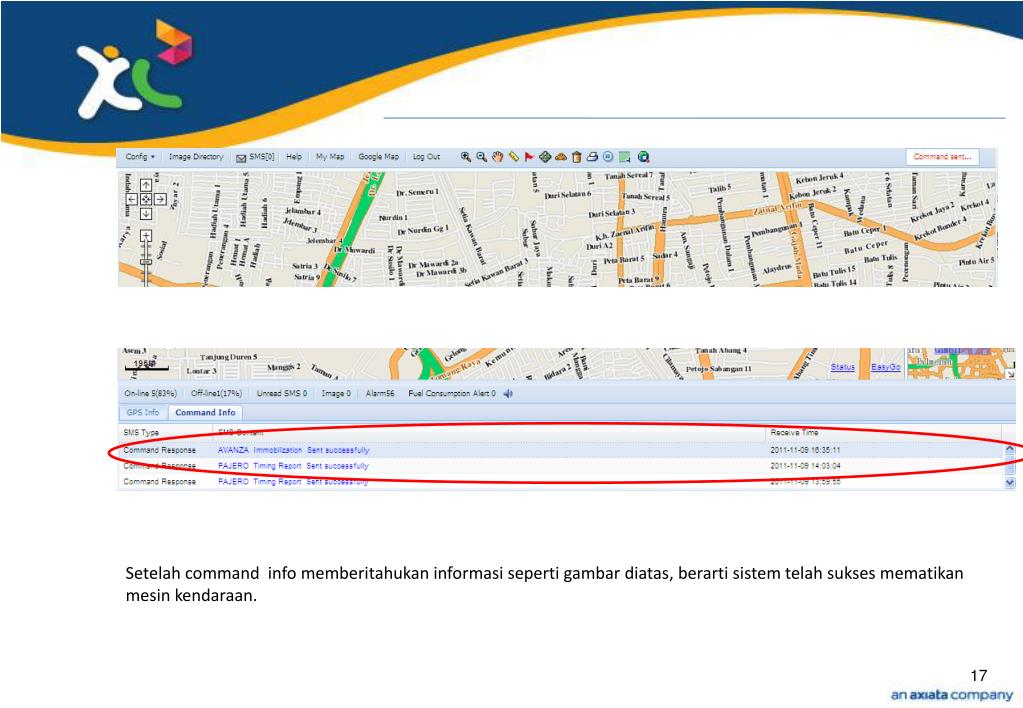The height and width of the screenshot is (708, 1023).
Task: Open the Status link on map
Action: 842,367
